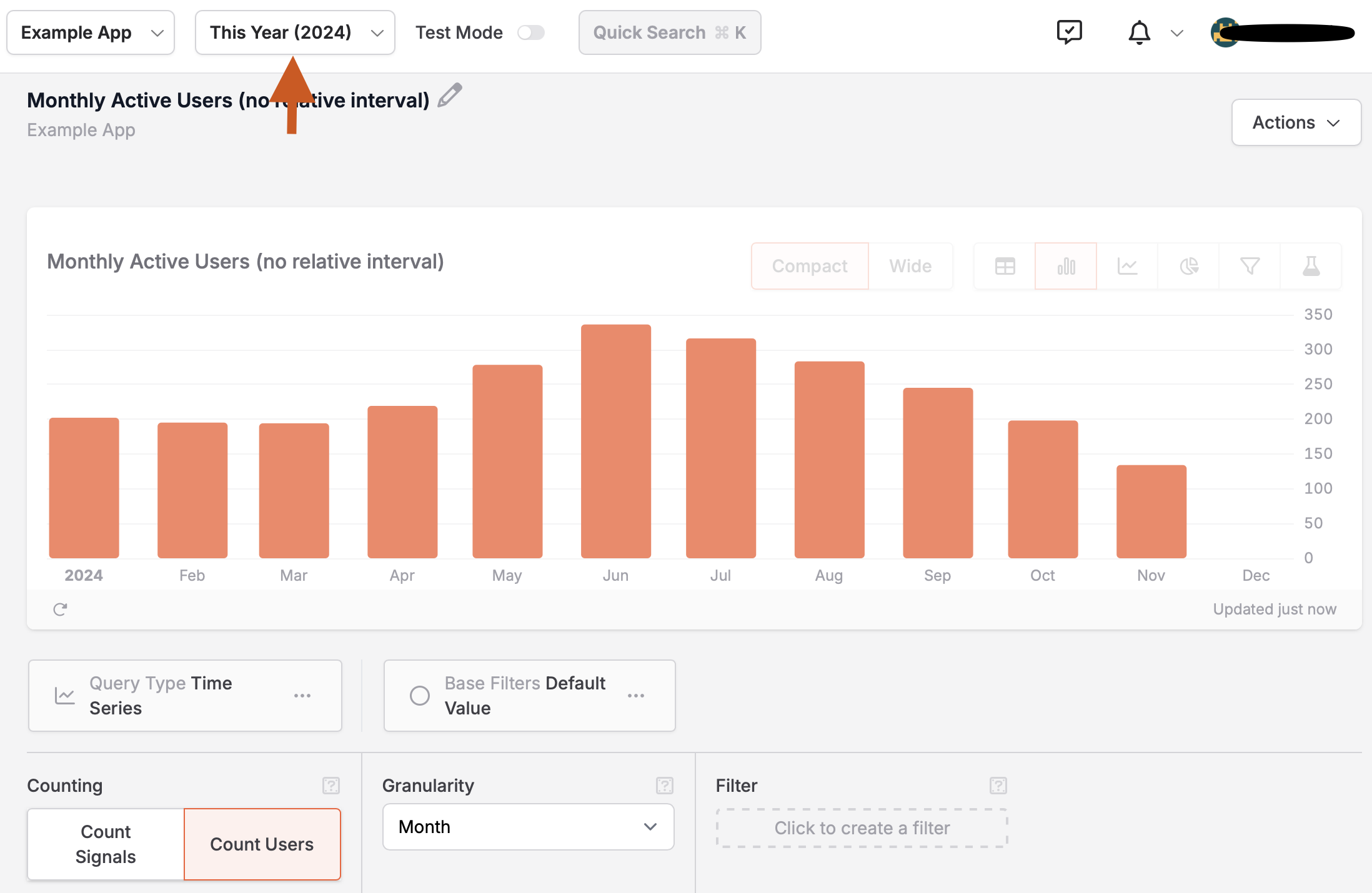Switch to Wide layout tab
The image size is (1372, 893).
point(910,266)
